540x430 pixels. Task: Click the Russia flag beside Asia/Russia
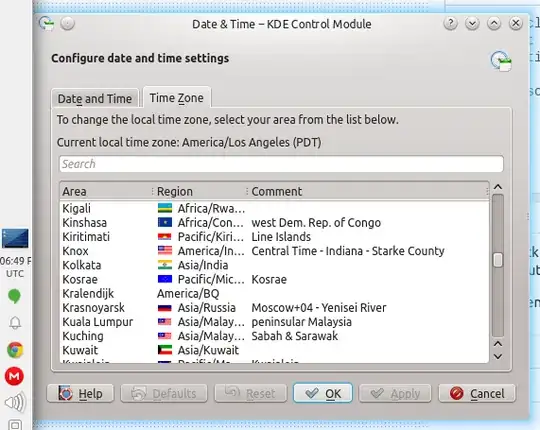click(165, 307)
